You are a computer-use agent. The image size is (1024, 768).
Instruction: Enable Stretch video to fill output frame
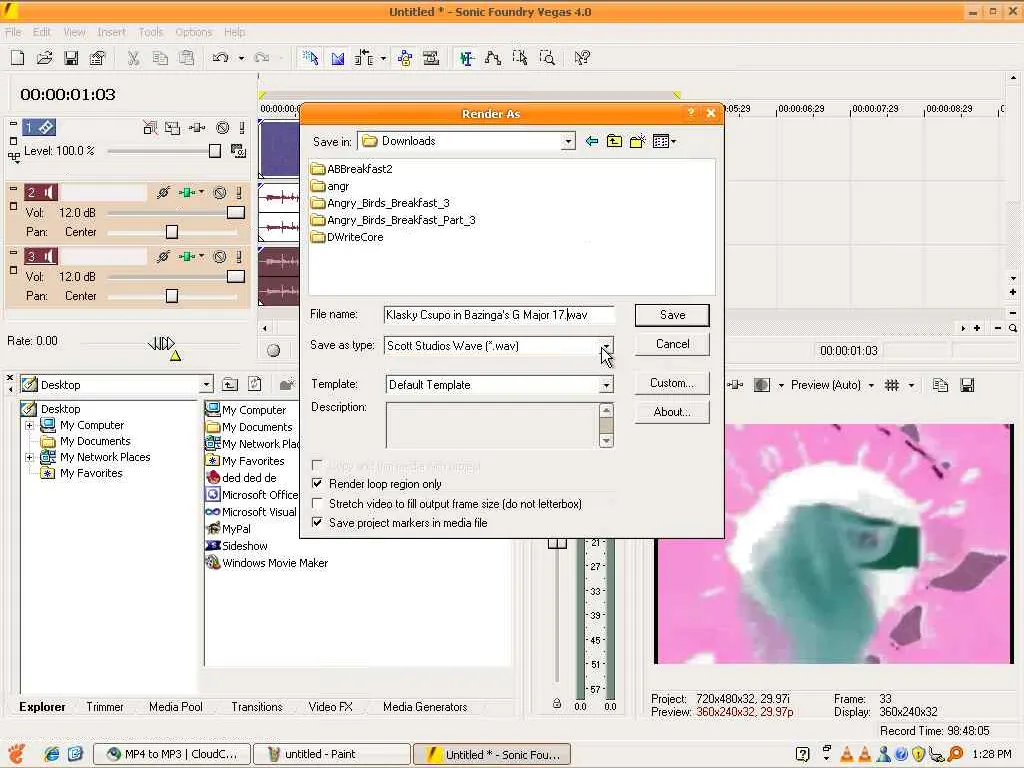(x=317, y=504)
